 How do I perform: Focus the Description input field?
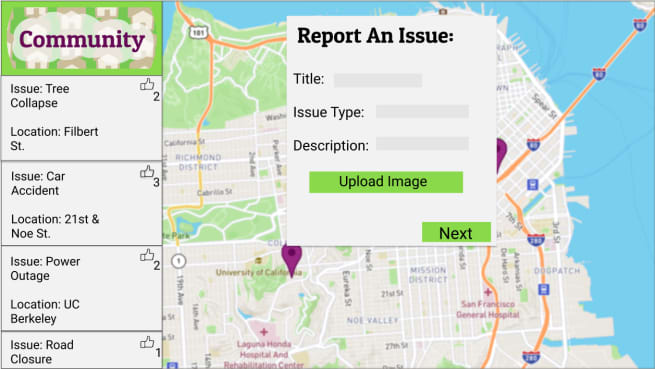[x=422, y=144]
